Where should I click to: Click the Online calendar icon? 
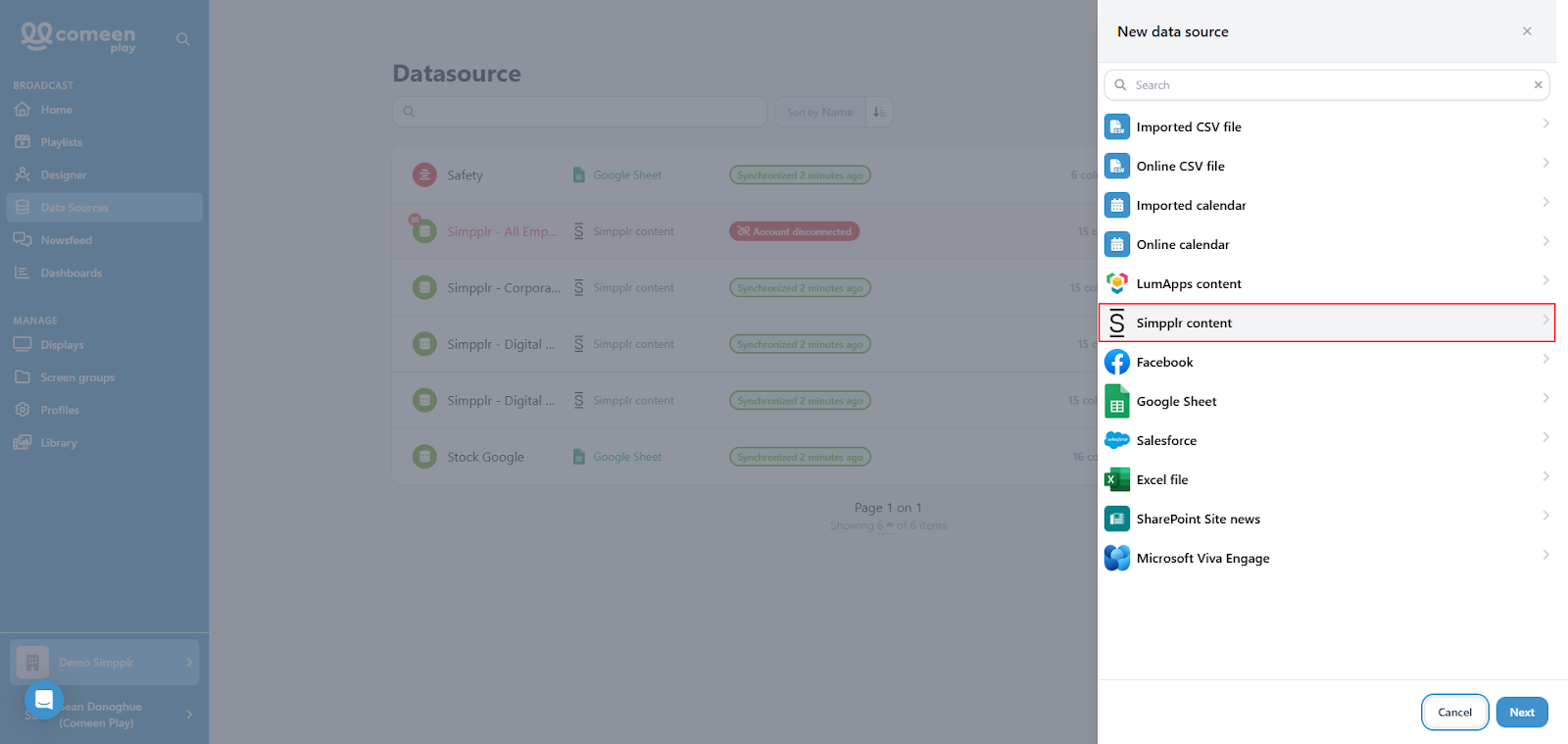tap(1117, 244)
